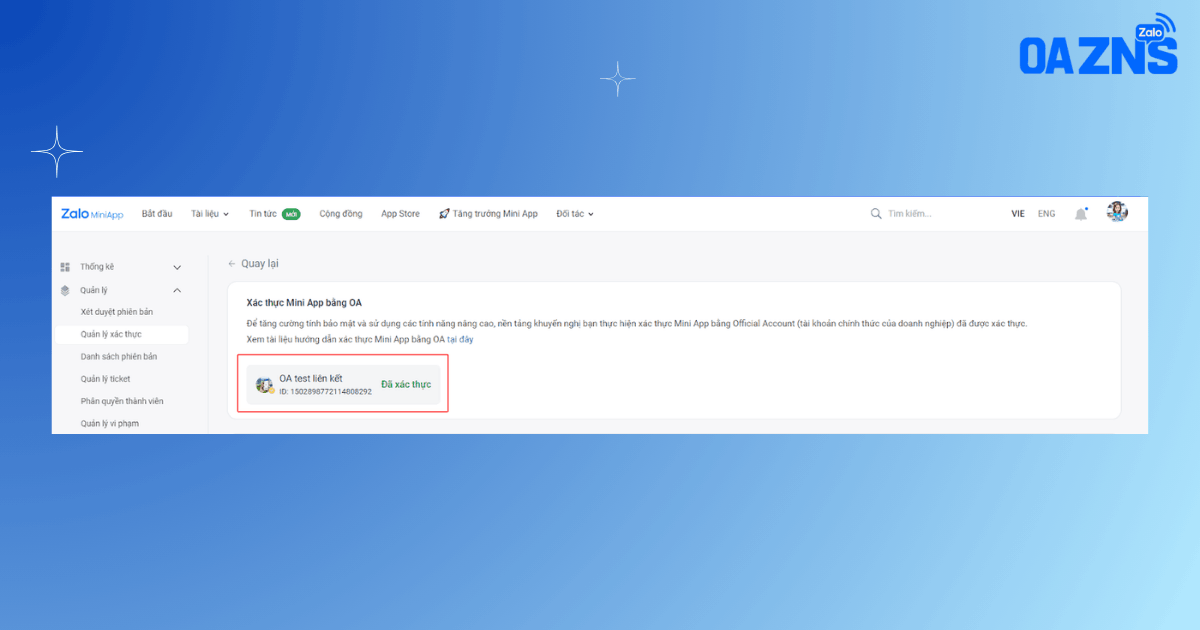Switch language to ENG
1200x630 pixels.
click(x=1046, y=214)
